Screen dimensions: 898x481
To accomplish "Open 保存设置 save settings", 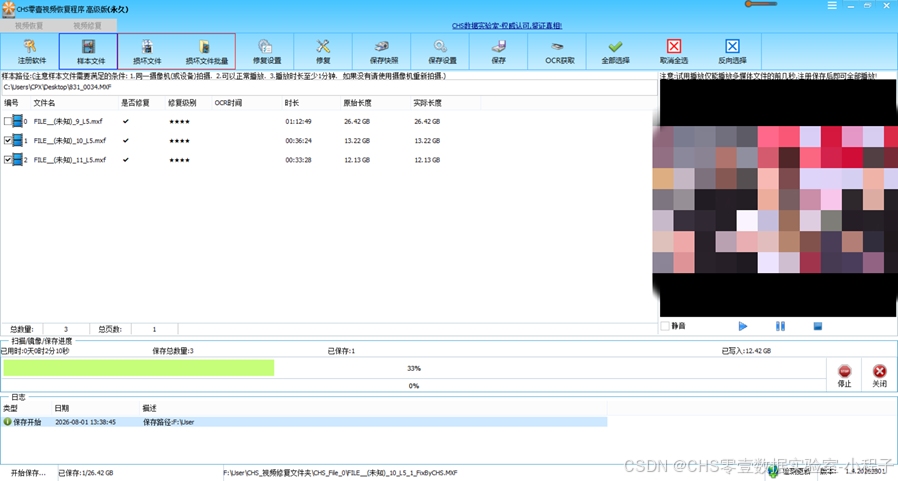I will point(442,52).
